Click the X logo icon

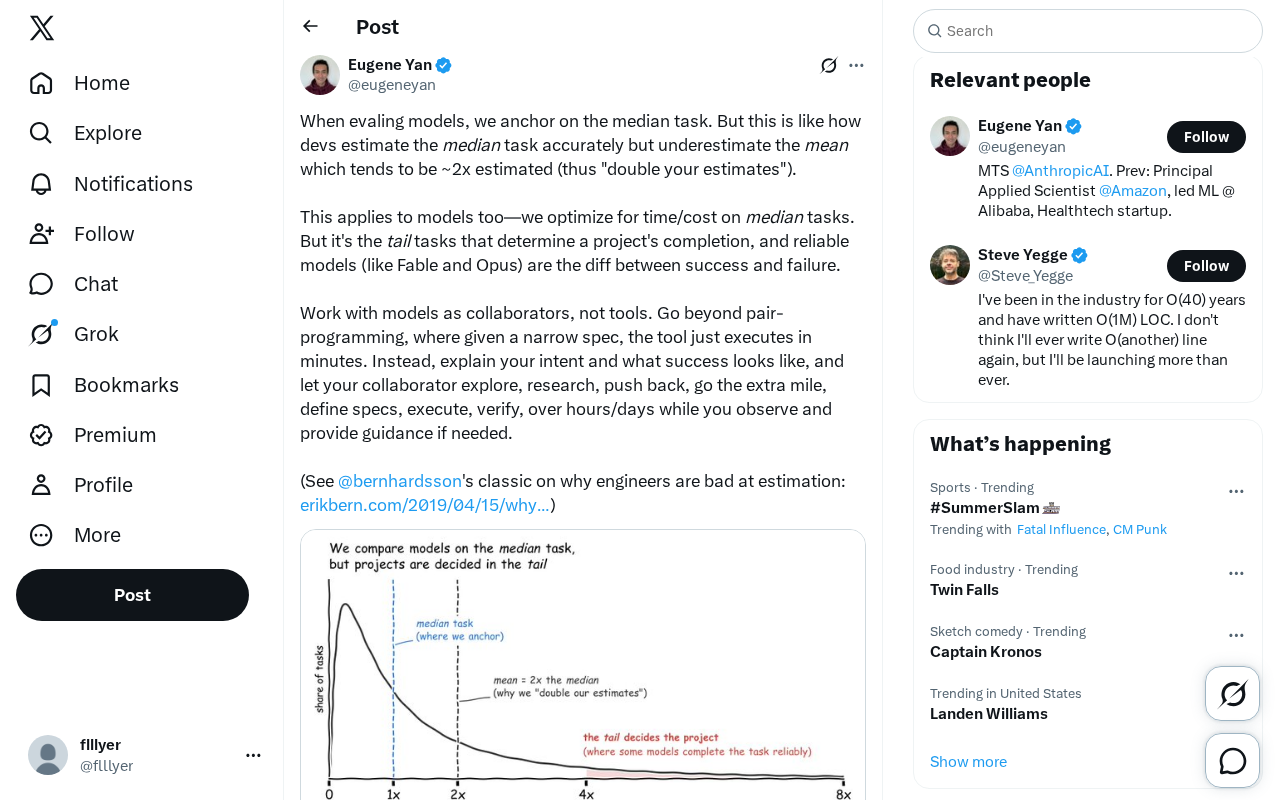(42, 28)
